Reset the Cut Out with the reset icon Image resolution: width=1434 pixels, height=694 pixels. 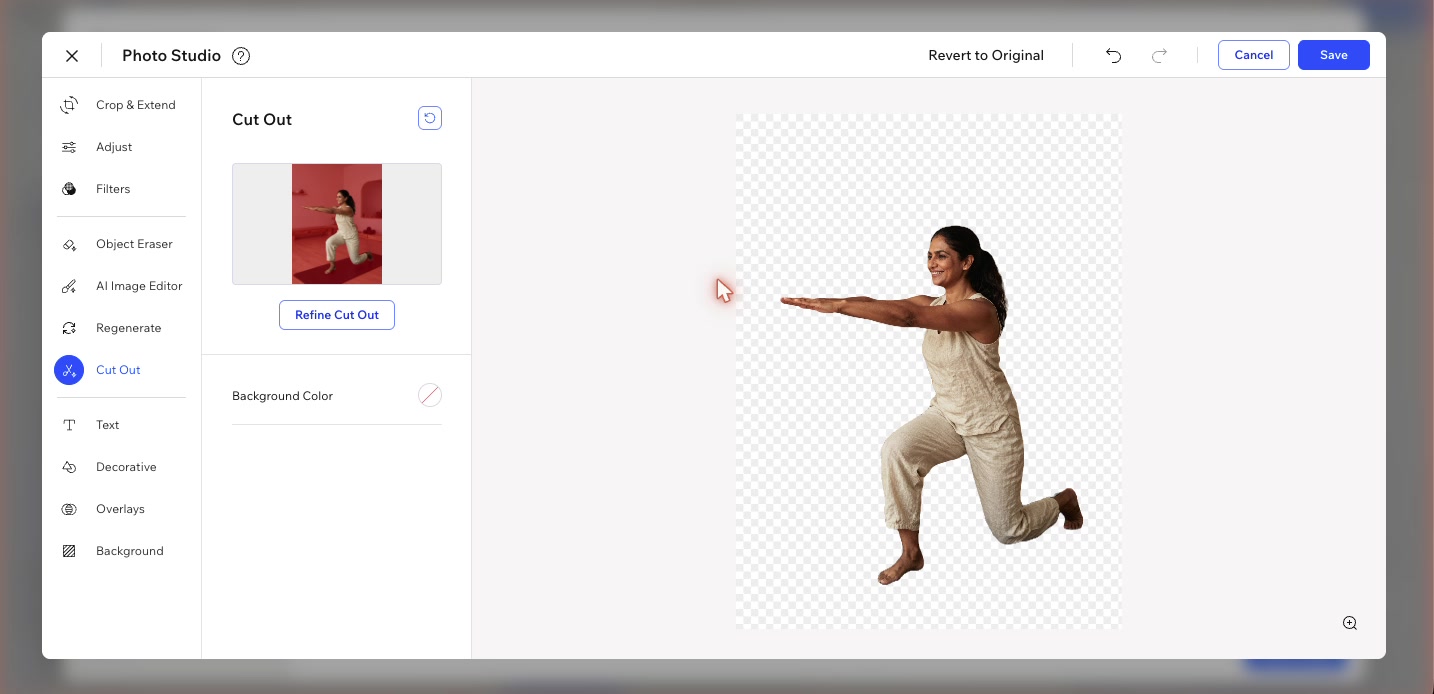pyautogui.click(x=430, y=119)
